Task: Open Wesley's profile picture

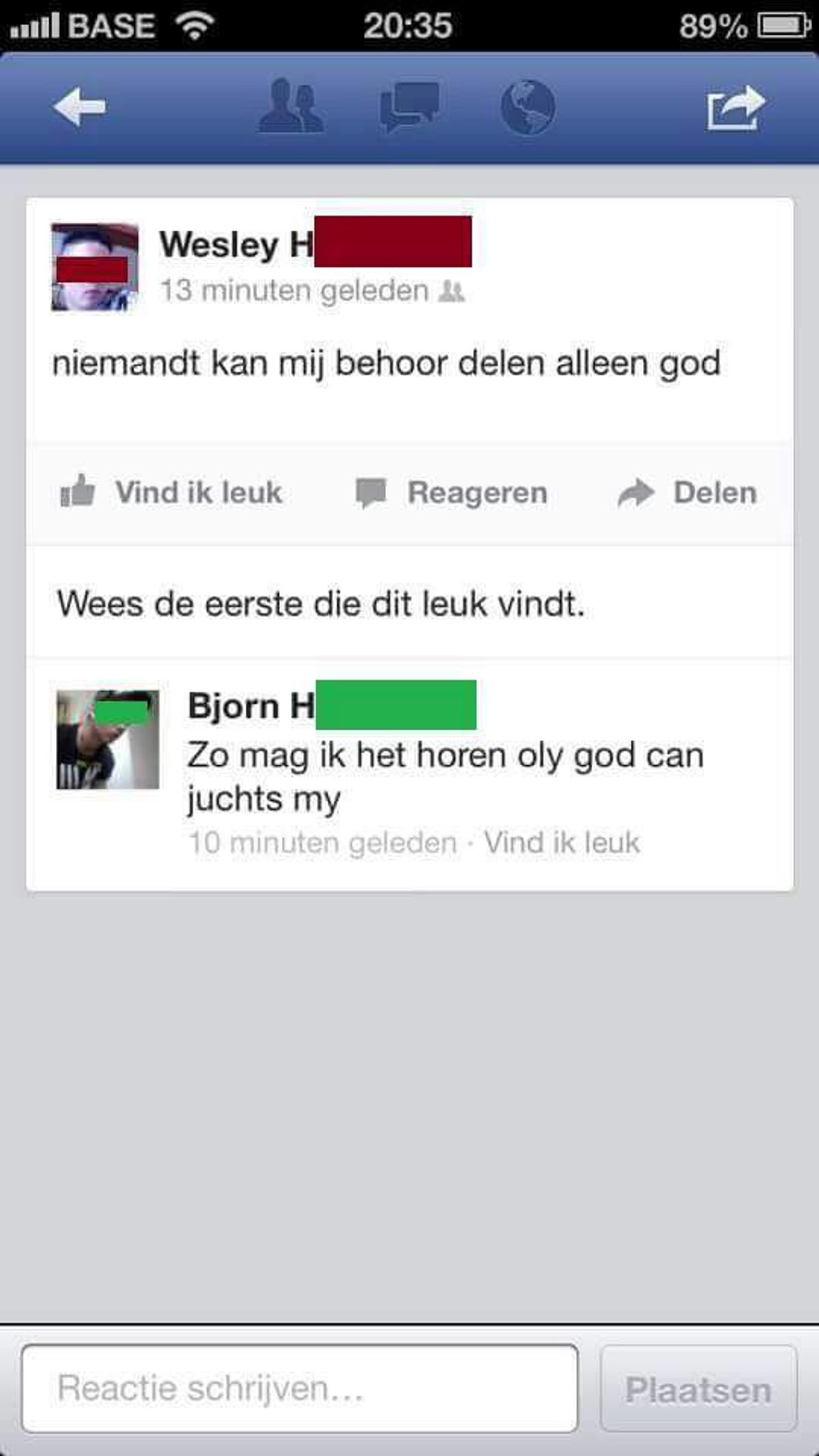Action: 95,268
